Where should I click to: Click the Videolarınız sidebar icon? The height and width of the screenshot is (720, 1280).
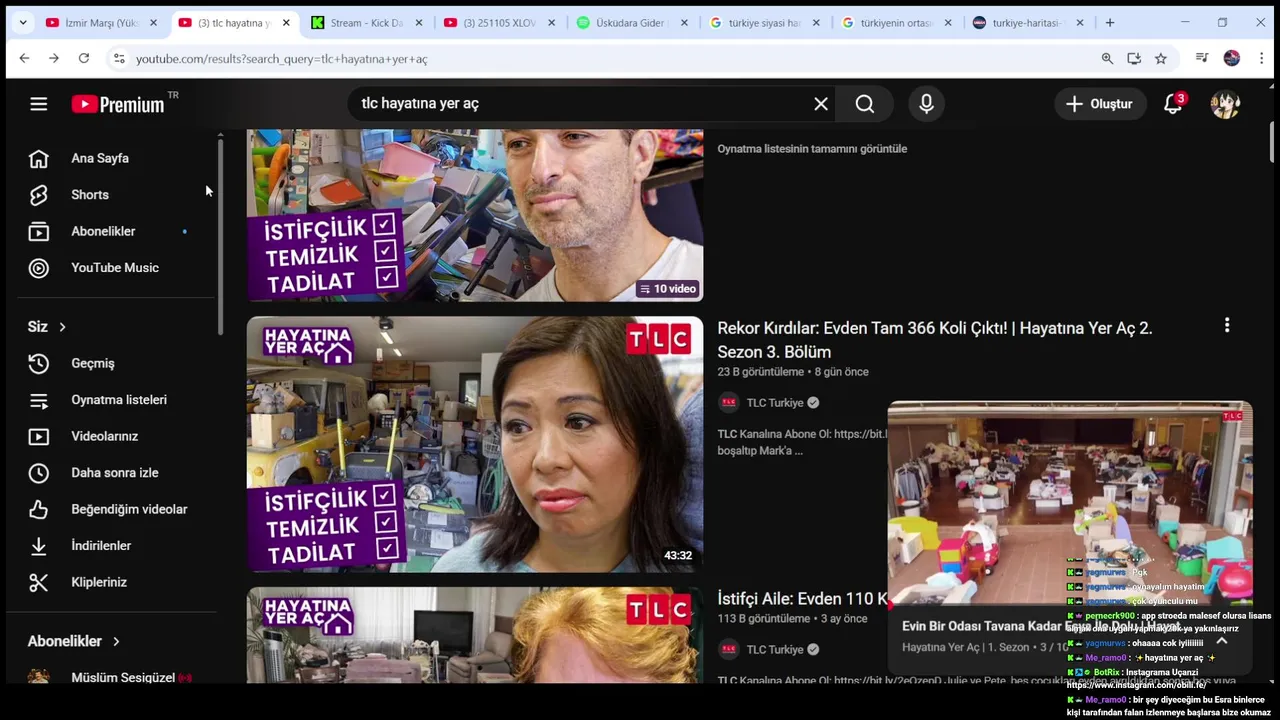pos(39,436)
